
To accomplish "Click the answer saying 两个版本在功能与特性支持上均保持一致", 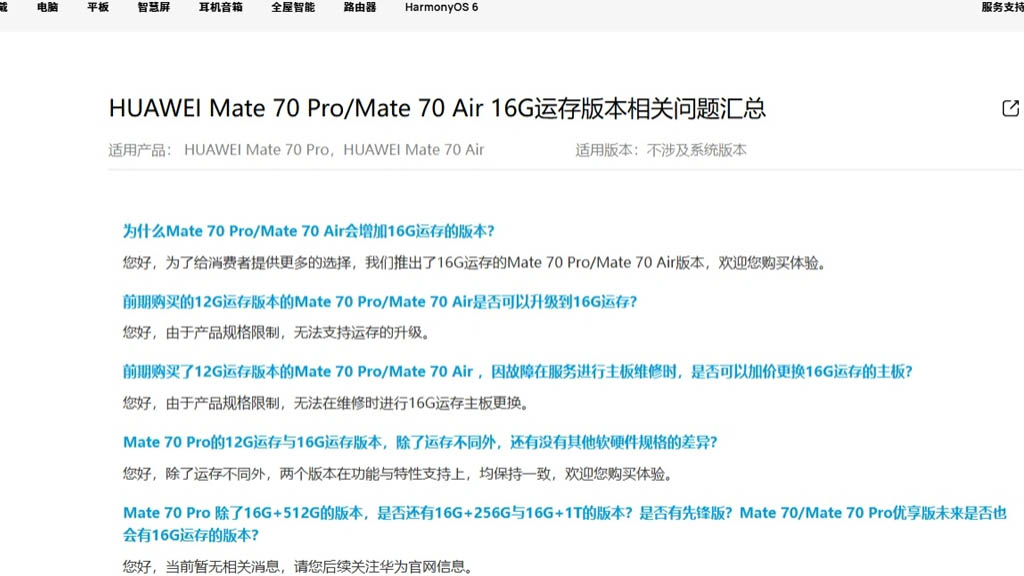I will (397, 474).
